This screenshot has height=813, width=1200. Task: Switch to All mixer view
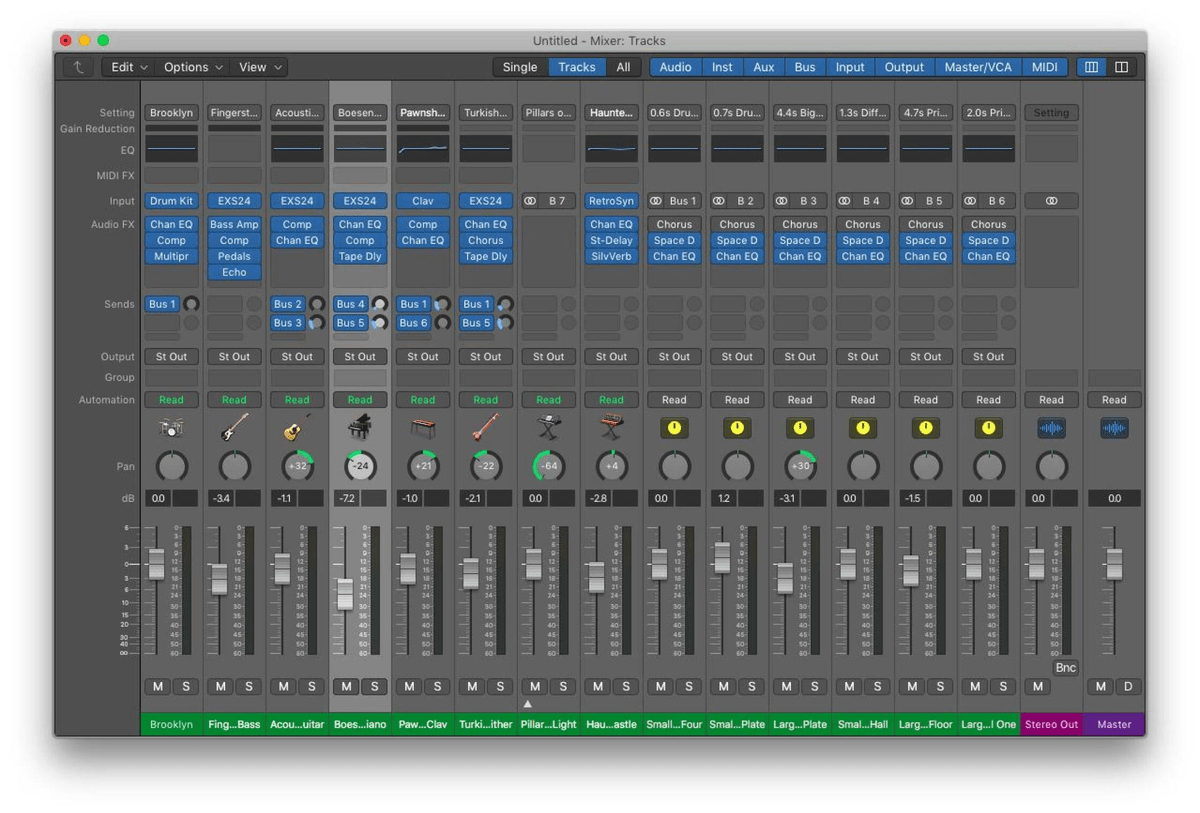(x=623, y=67)
